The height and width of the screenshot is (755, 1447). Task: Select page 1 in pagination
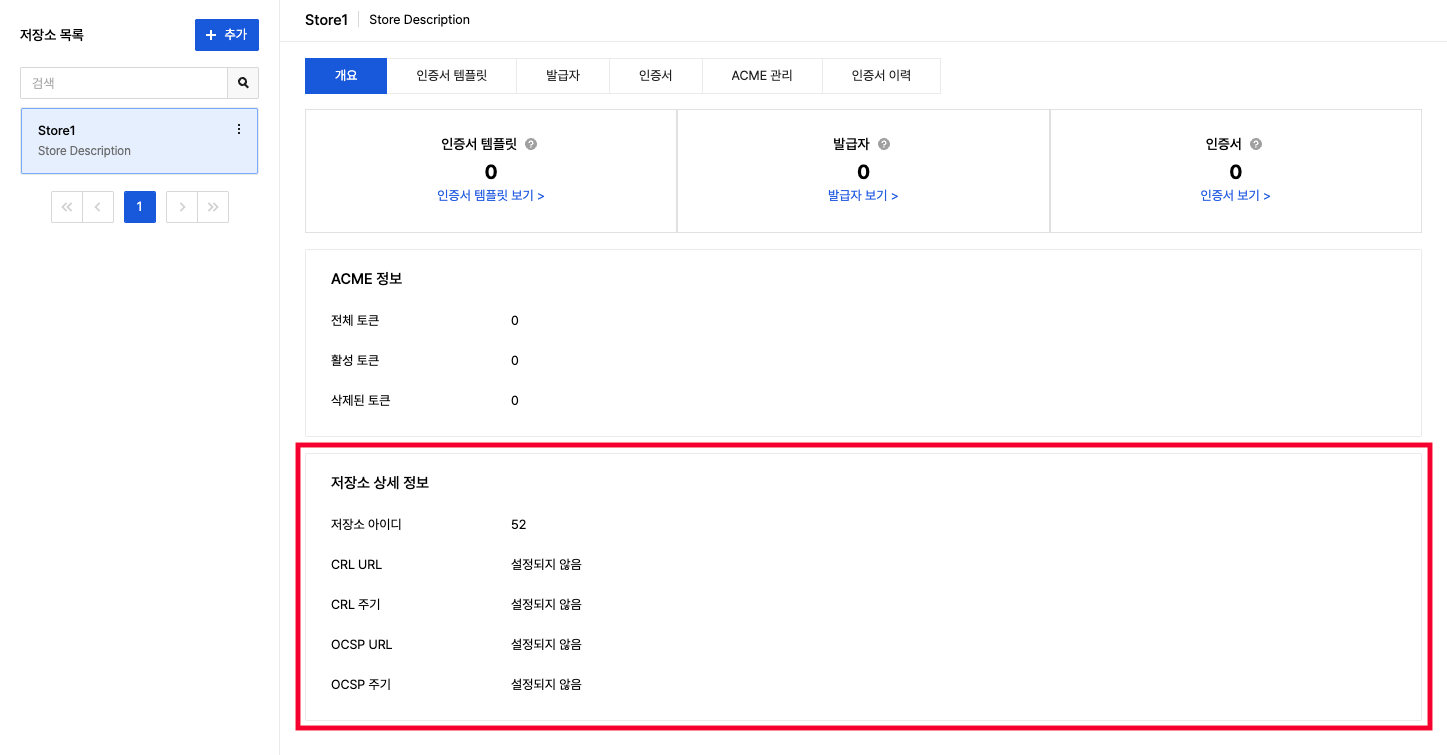[x=140, y=207]
